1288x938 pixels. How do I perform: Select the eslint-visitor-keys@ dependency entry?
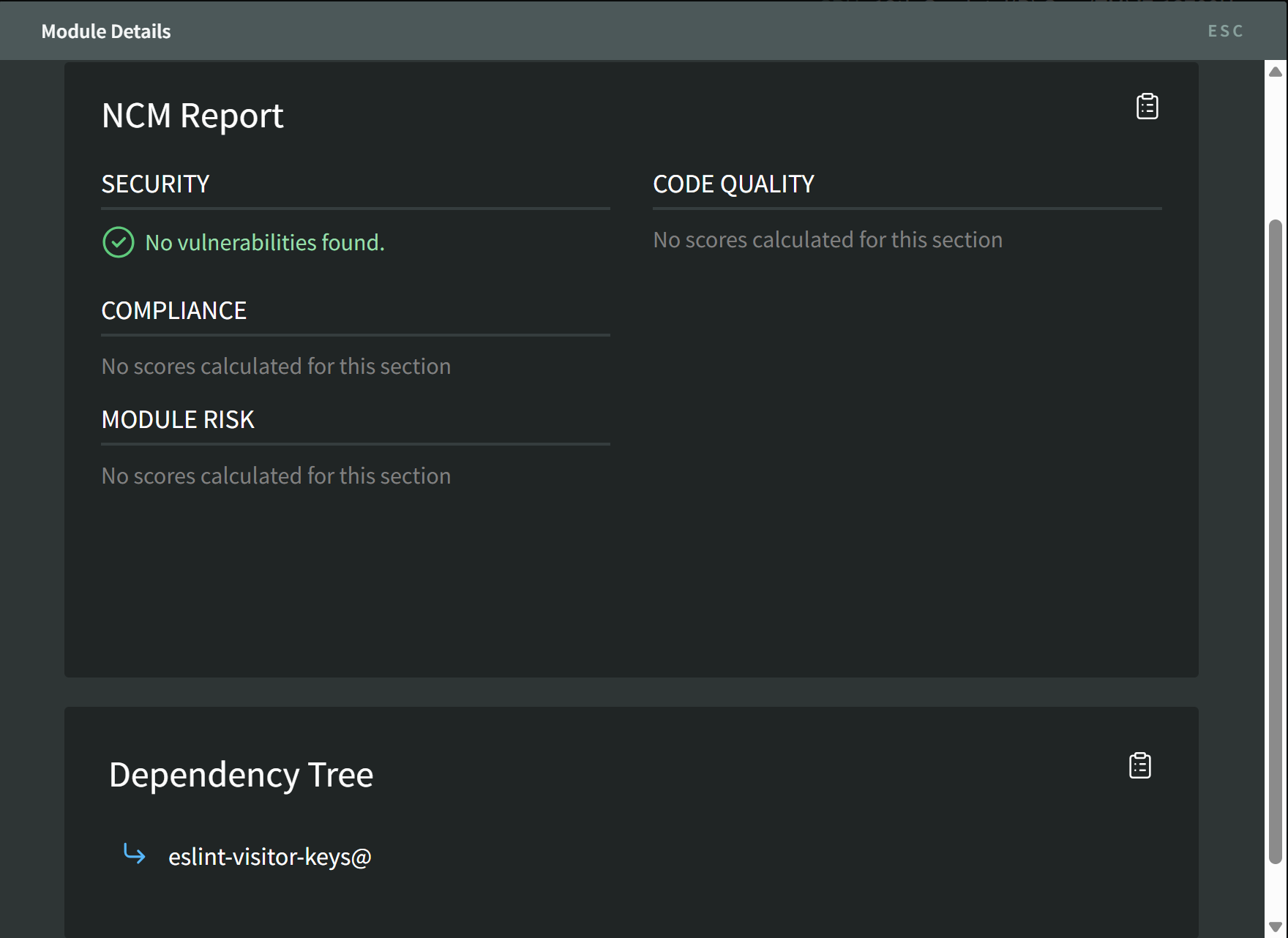pos(269,857)
